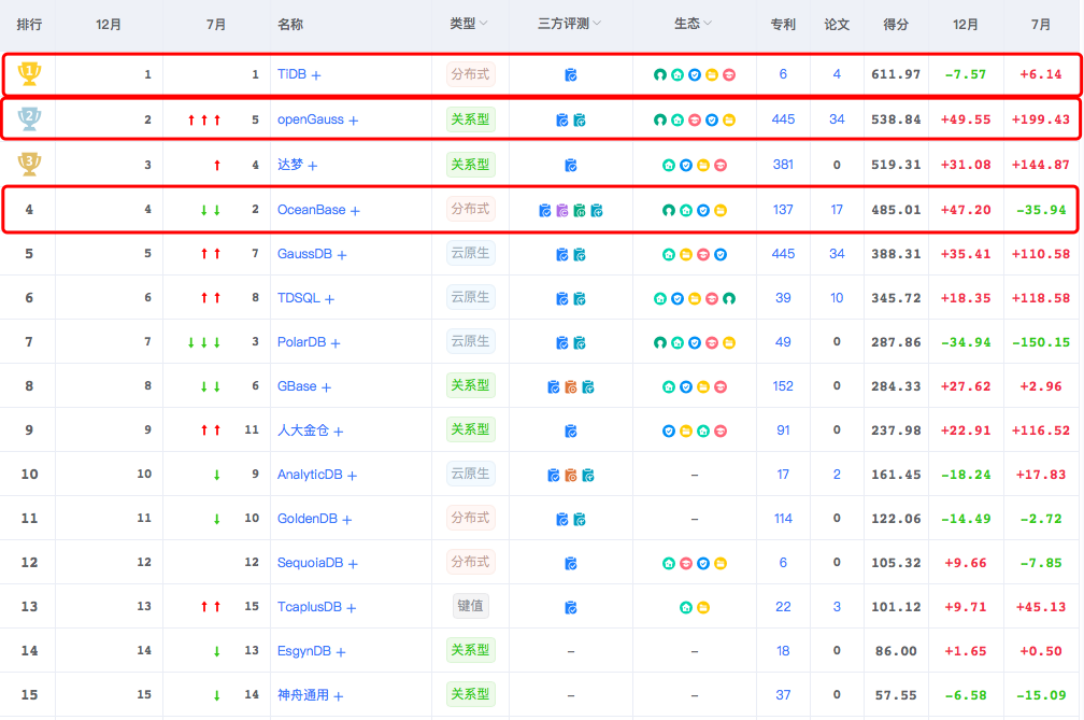Click the plus icon beside openGauss
This screenshot has height=720, width=1084.
[353, 120]
